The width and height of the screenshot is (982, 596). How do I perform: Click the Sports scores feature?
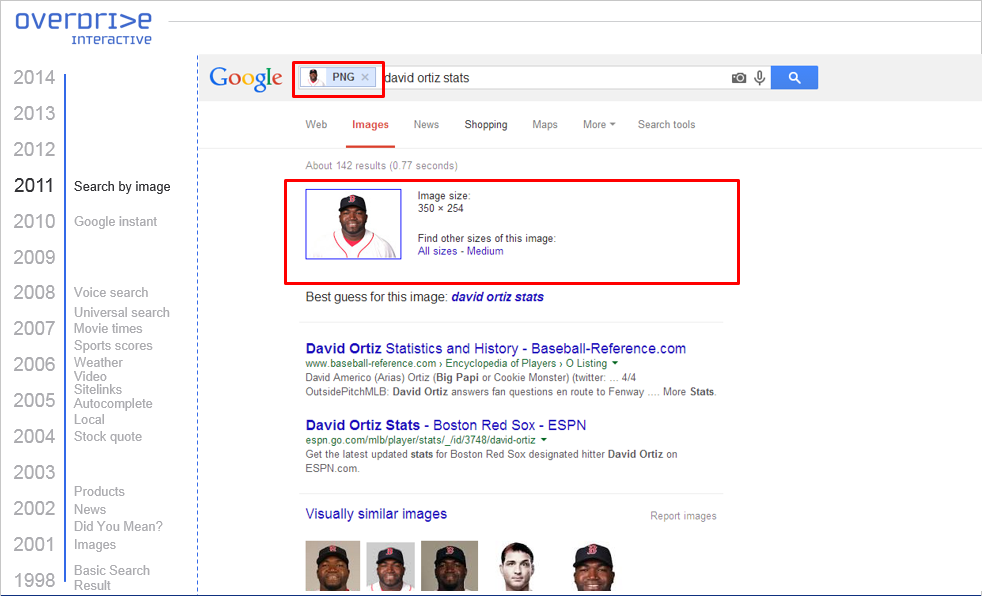[x=113, y=346]
